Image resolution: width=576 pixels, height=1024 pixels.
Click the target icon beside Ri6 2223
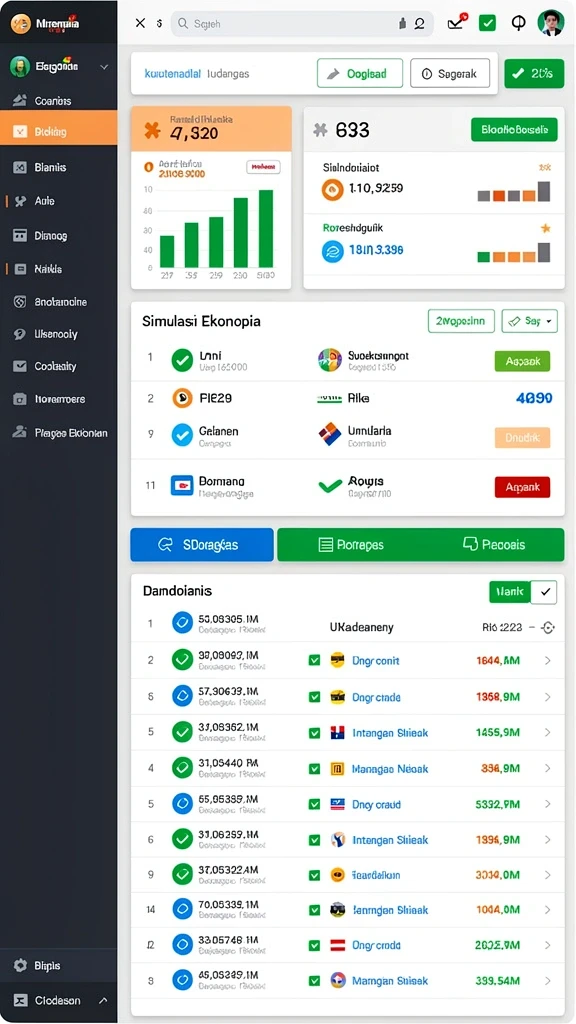coord(548,628)
